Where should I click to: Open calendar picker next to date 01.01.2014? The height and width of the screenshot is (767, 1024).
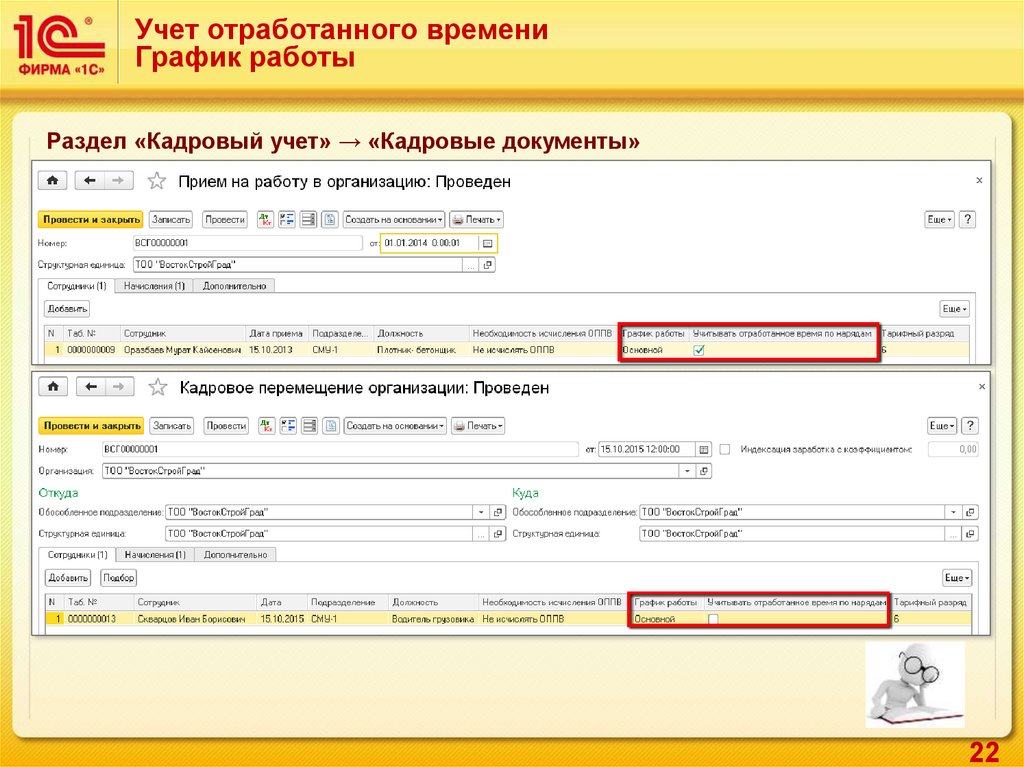487,243
